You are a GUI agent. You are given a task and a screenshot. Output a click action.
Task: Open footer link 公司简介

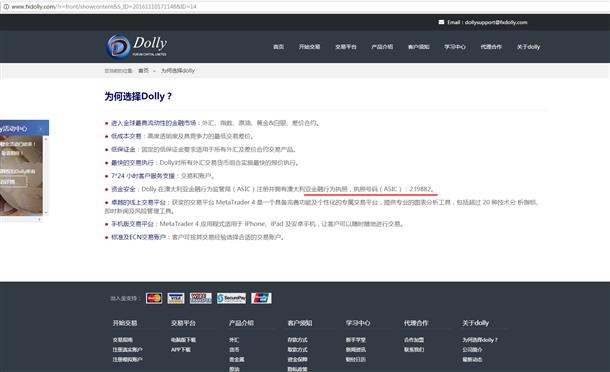pos(472,350)
